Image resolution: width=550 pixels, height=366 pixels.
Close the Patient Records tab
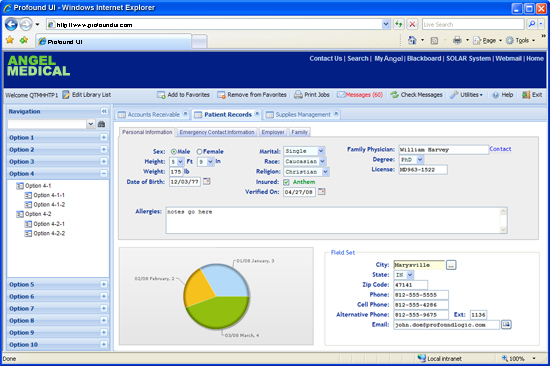click(257, 113)
